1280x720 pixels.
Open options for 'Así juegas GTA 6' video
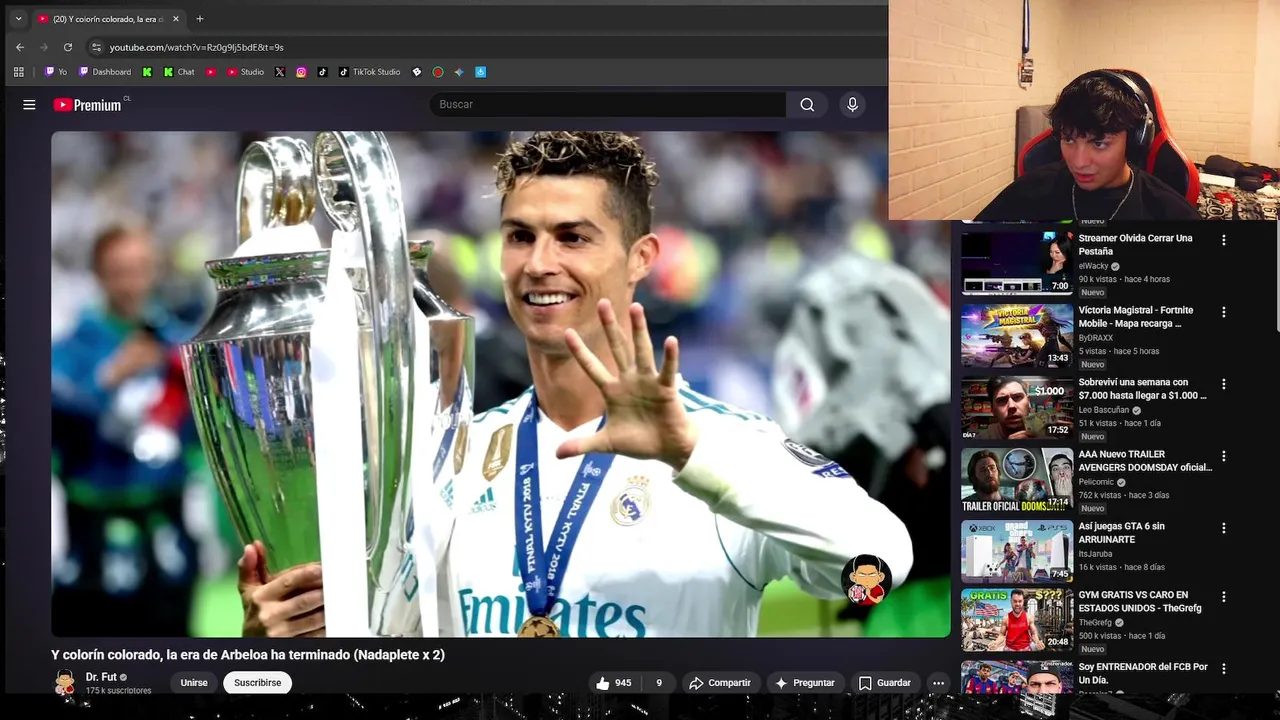1223,528
